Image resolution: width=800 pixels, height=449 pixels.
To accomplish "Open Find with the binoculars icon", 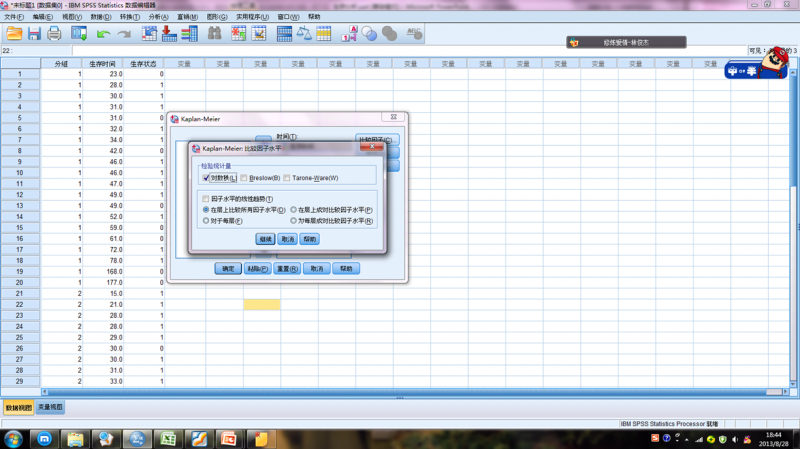I will pyautogui.click(x=214, y=34).
